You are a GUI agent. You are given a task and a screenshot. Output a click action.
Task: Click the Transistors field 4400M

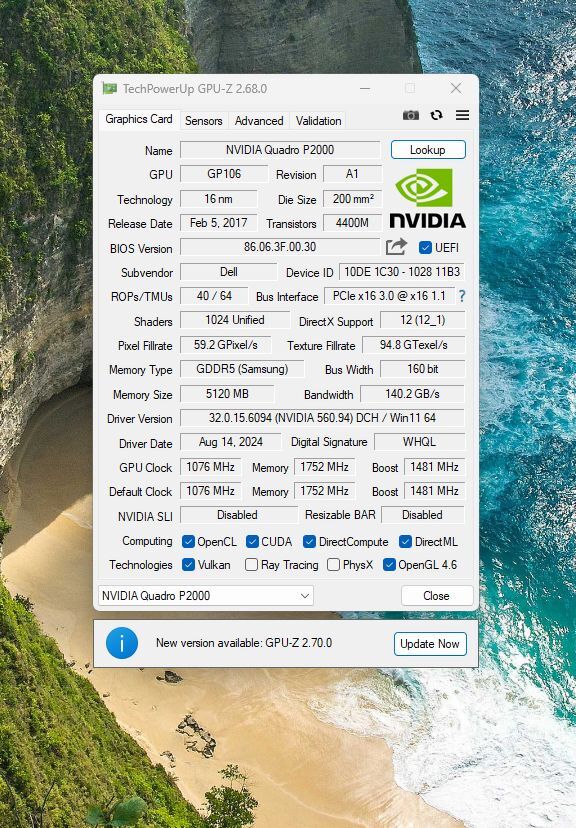(x=352, y=223)
